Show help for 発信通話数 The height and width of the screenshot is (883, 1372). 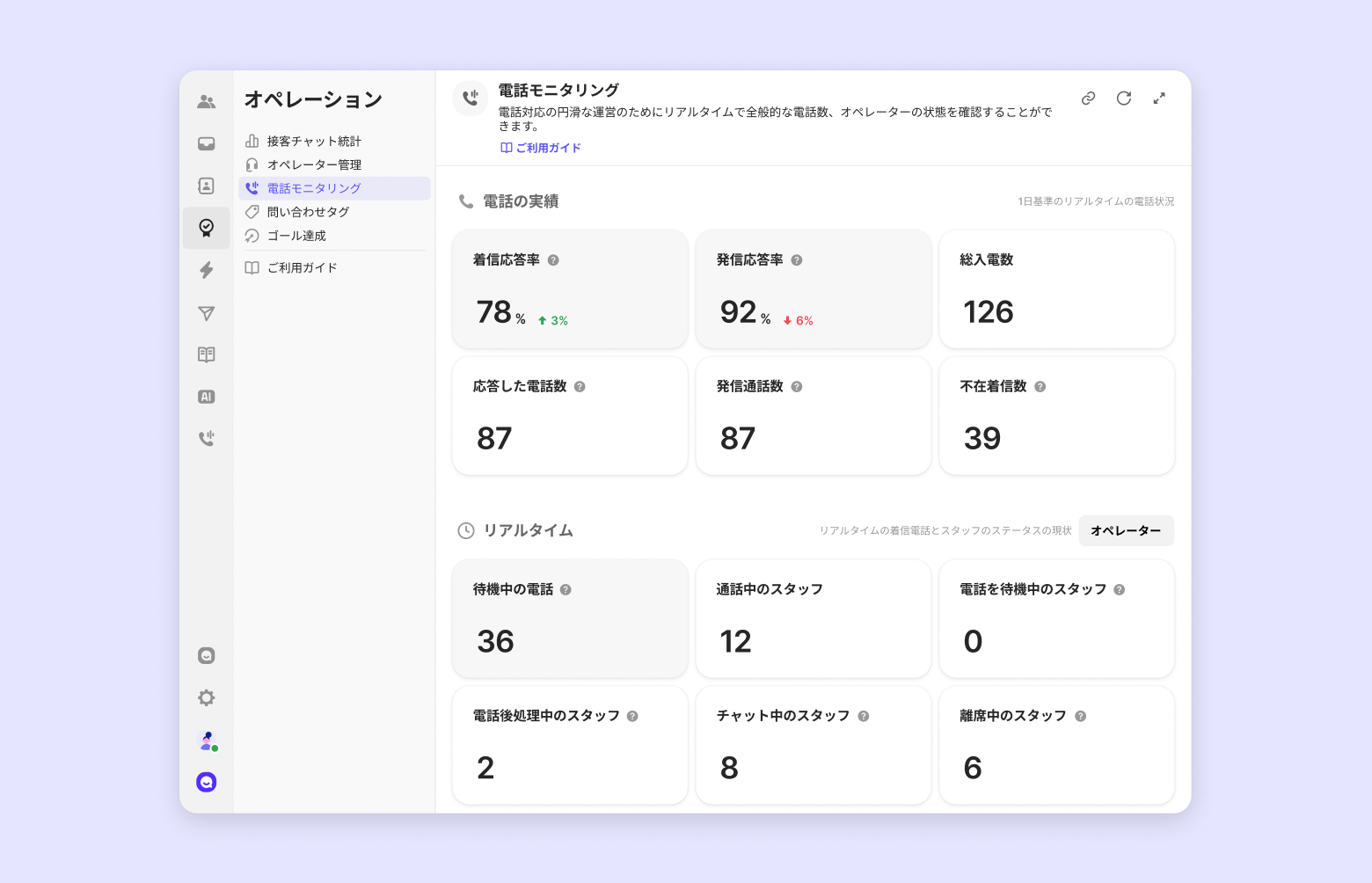[797, 387]
